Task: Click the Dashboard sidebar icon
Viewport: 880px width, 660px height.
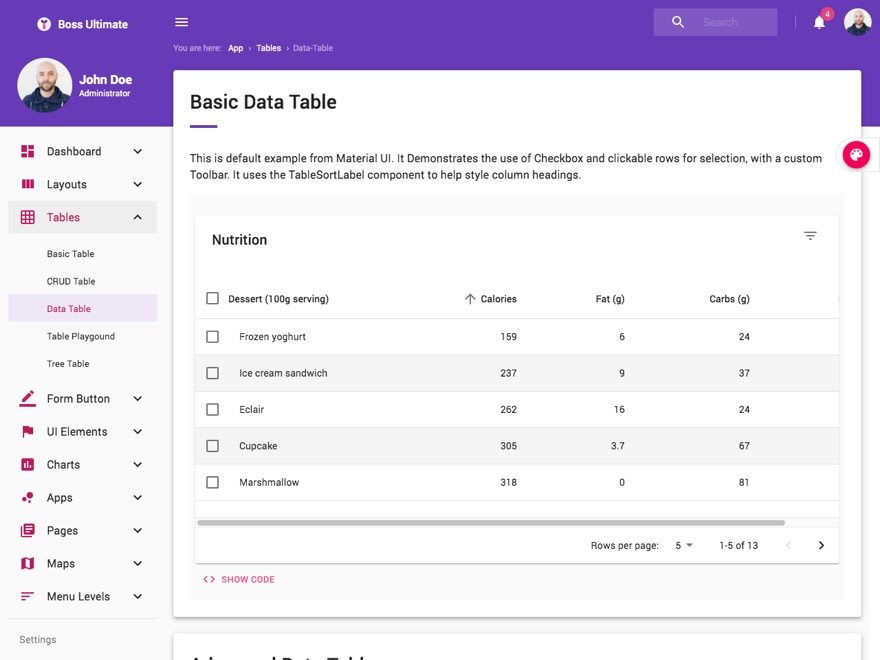Action: pos(28,151)
